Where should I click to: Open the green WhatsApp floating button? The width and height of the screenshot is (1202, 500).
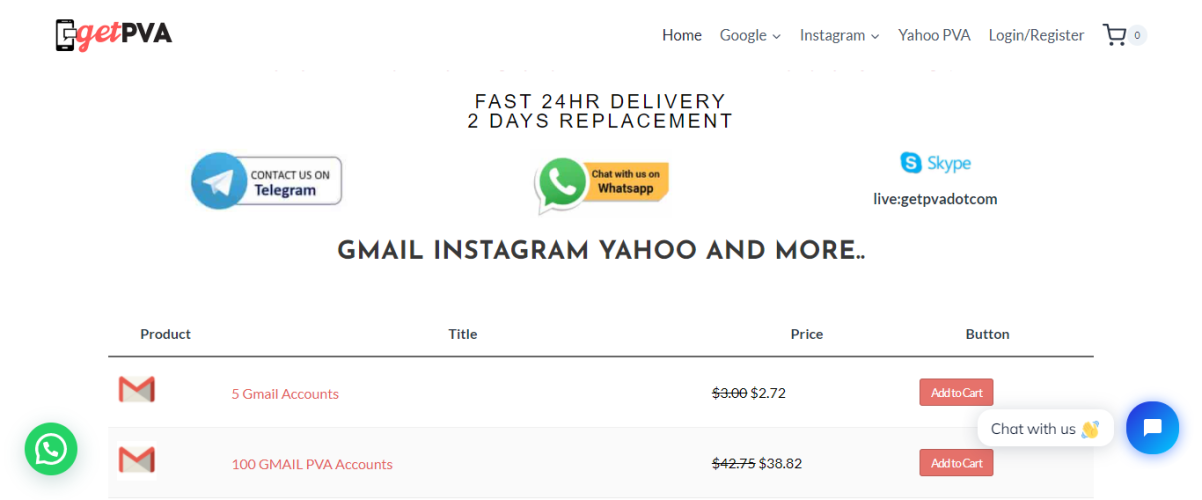(x=51, y=449)
